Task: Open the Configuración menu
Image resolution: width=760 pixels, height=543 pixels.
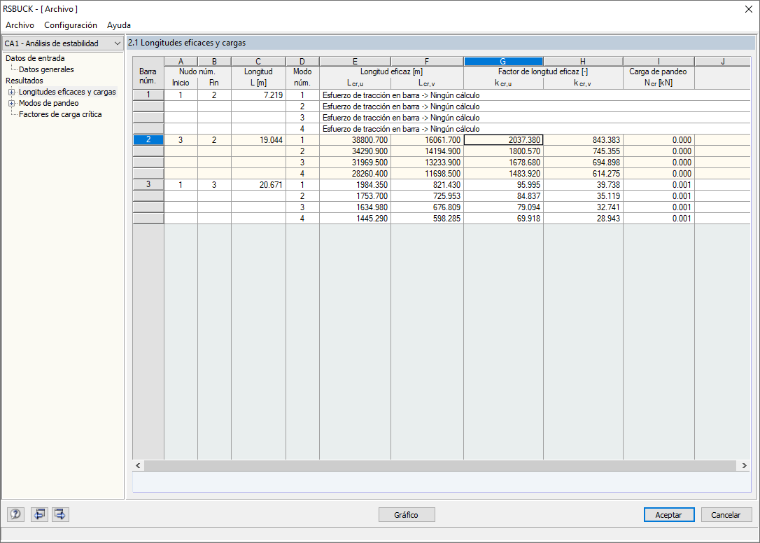Action: [71, 25]
